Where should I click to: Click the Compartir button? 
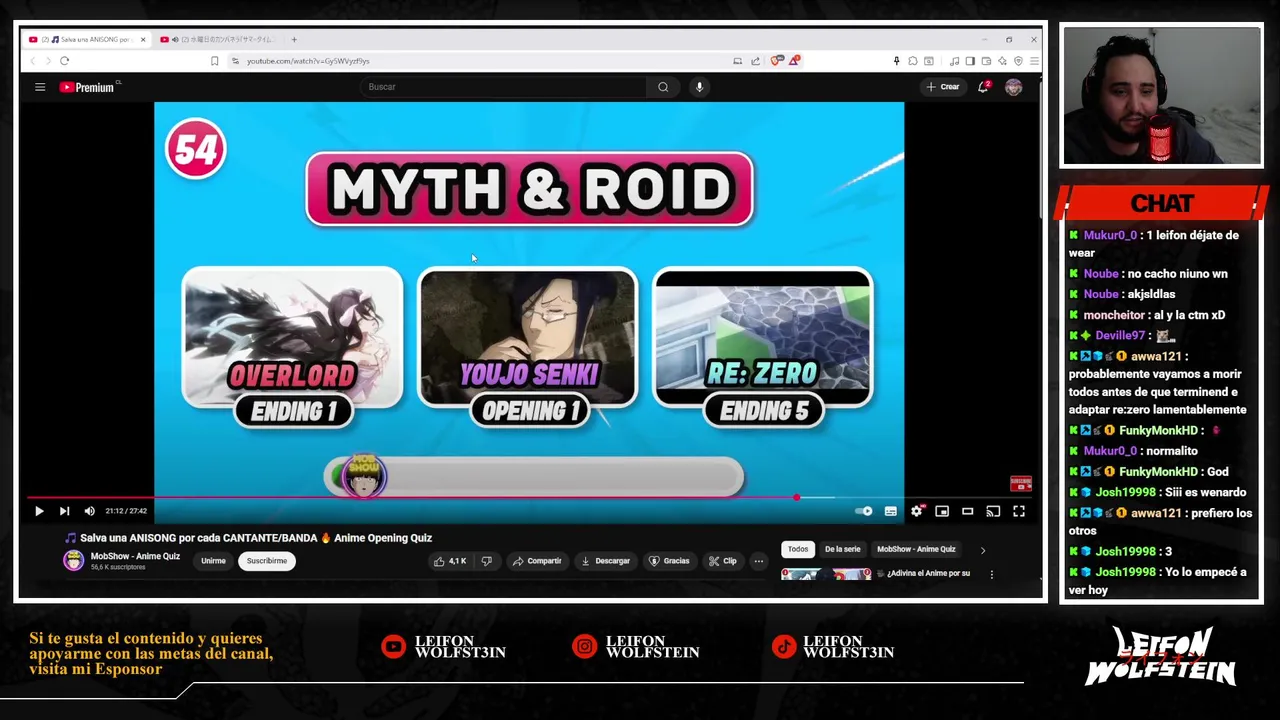pyautogui.click(x=537, y=561)
